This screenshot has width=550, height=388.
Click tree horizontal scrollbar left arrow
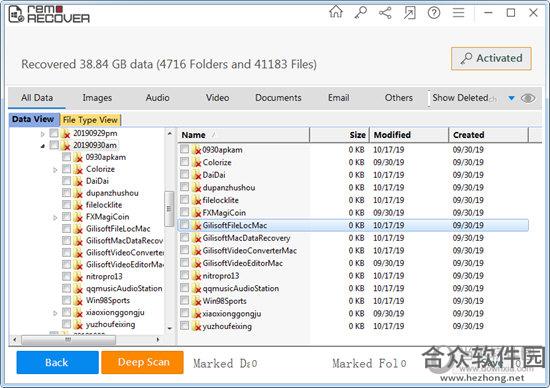click(x=14, y=340)
